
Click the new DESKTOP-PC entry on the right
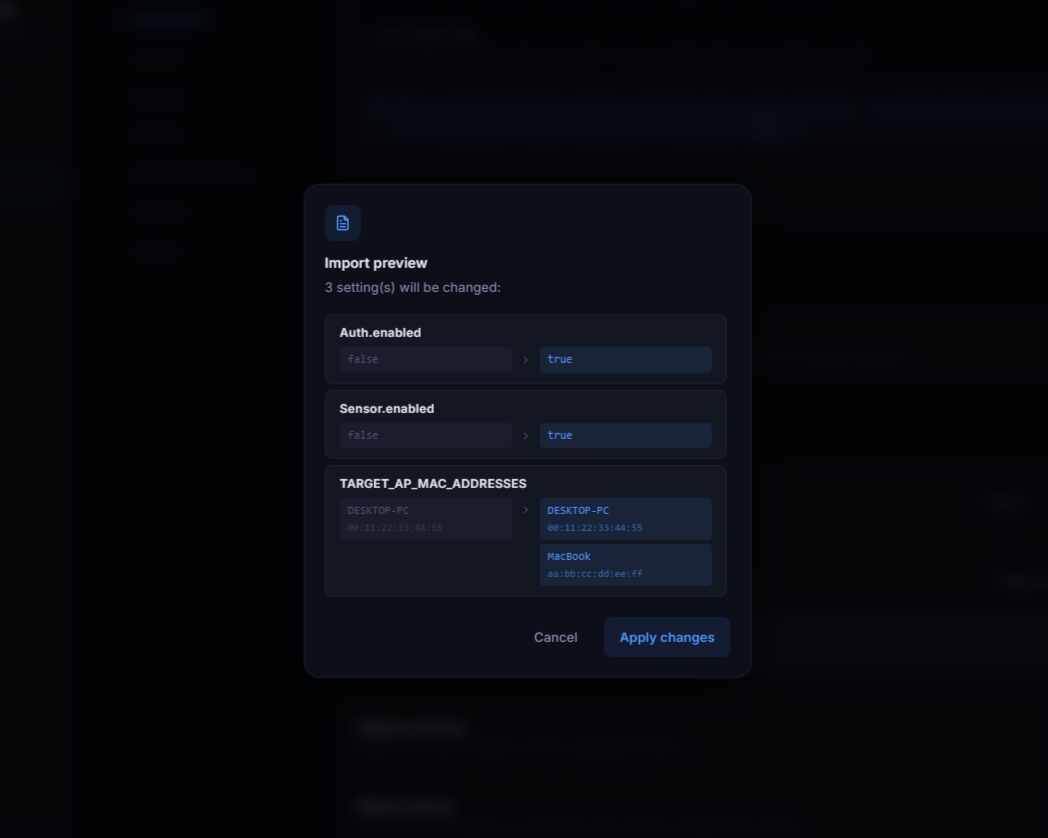[x=626, y=519]
